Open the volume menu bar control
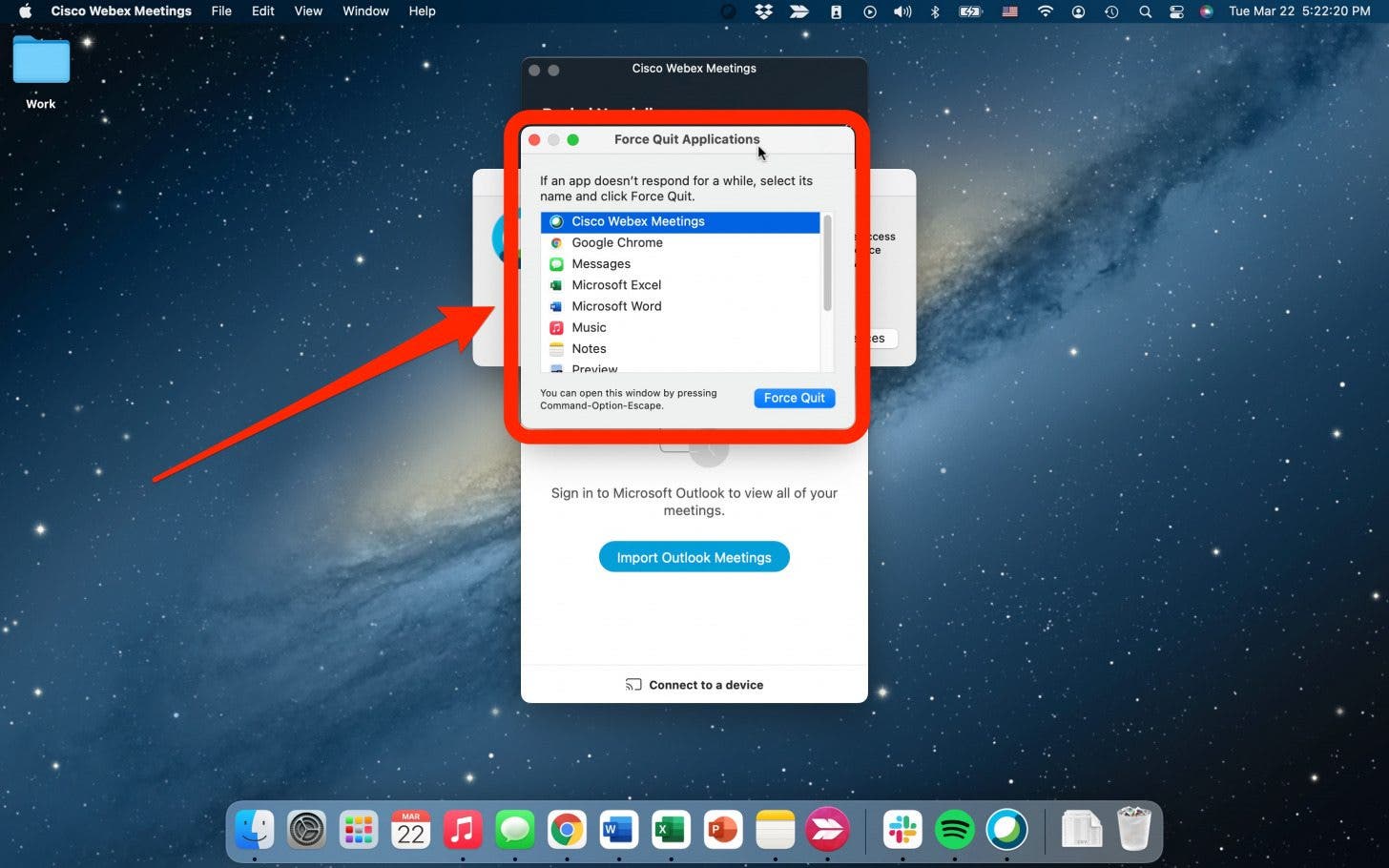Screen dimensions: 1389x868 pos(902,11)
